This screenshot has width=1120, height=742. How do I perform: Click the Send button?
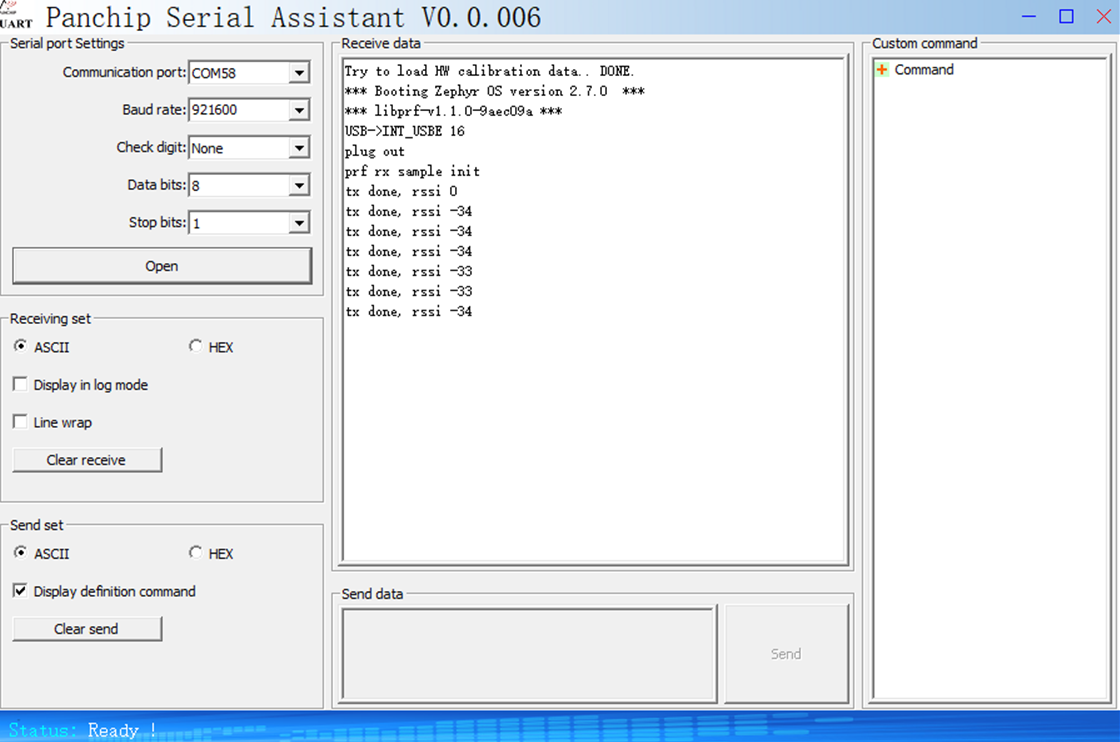tap(786, 653)
